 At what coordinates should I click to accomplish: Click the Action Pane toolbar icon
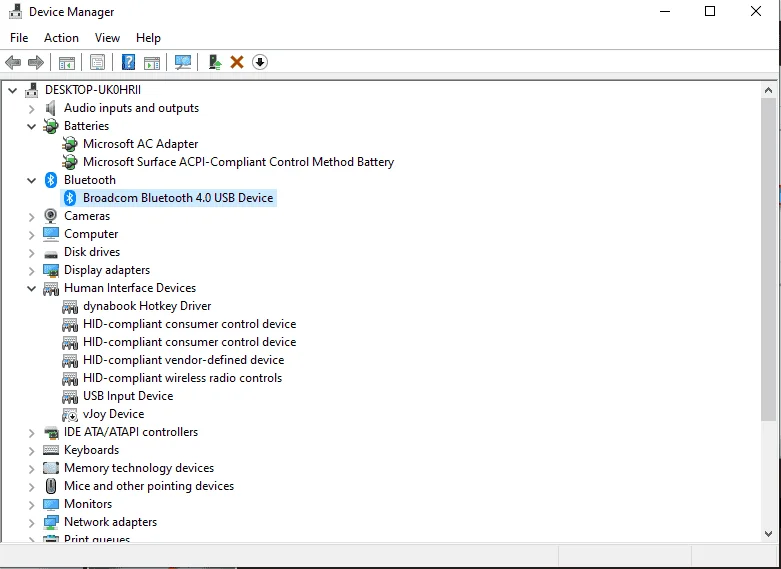pos(152,62)
